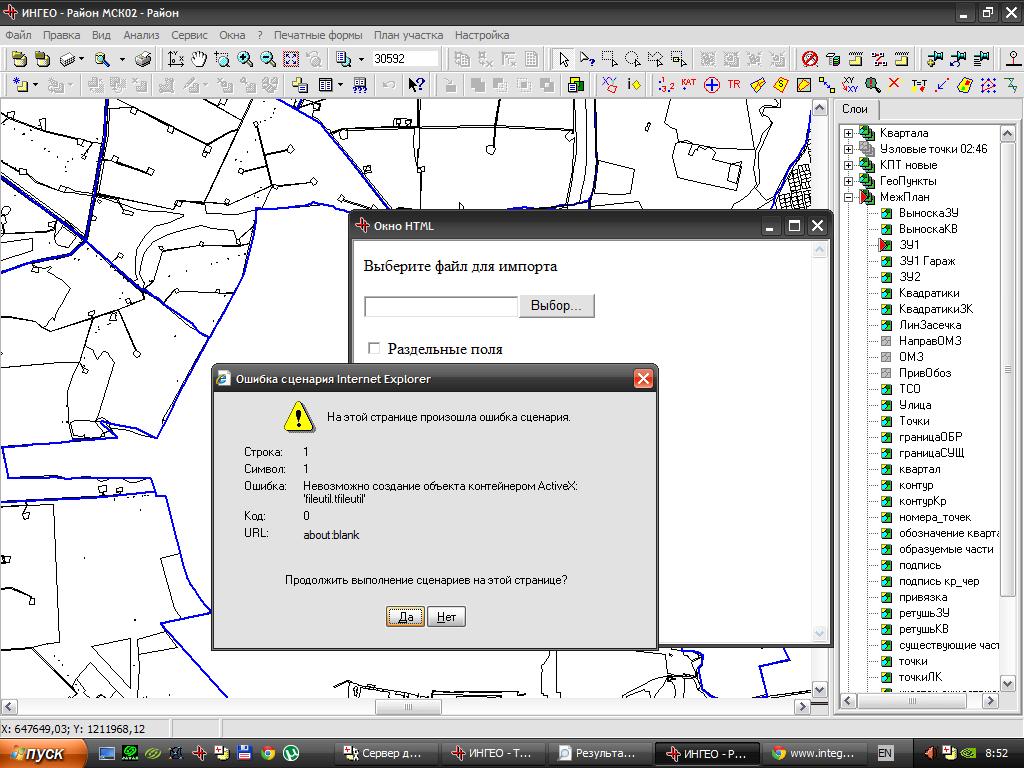Click the red X toolbar icon
Viewport: 1024px width, 768px height.
click(894, 84)
